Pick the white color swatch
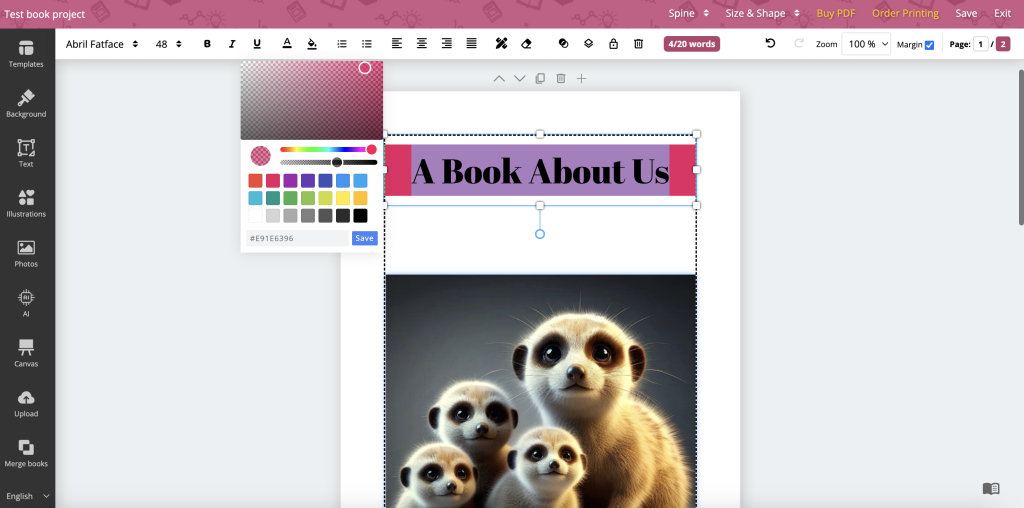The image size is (1024, 508). click(x=255, y=215)
